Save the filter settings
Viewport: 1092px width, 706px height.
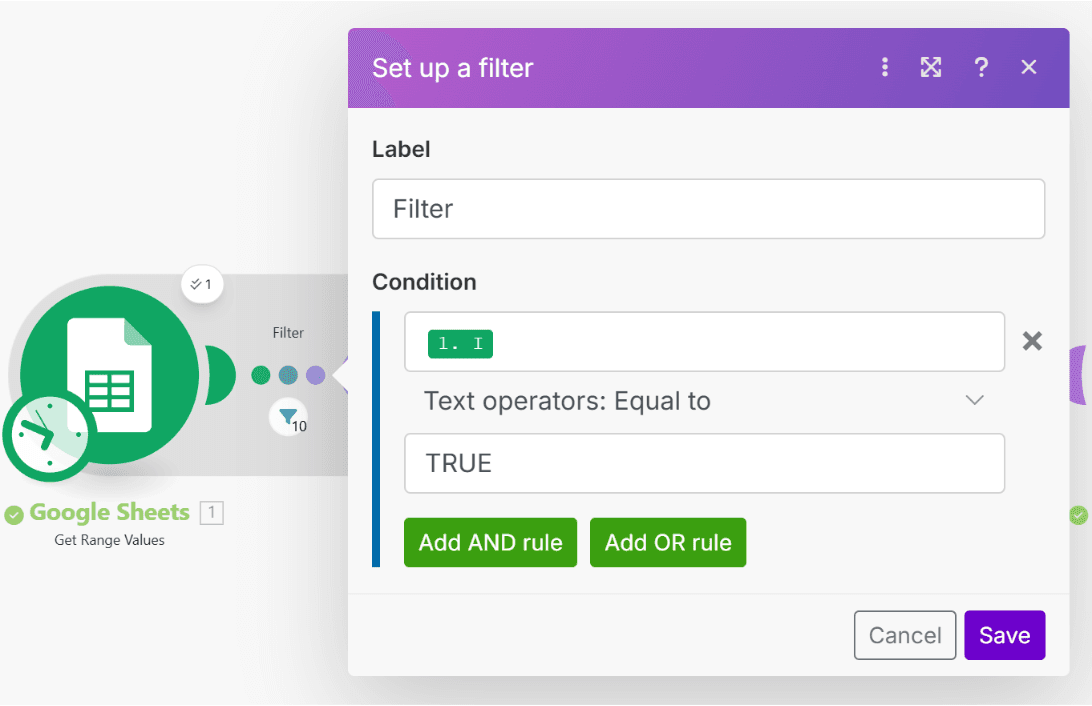tap(1004, 635)
